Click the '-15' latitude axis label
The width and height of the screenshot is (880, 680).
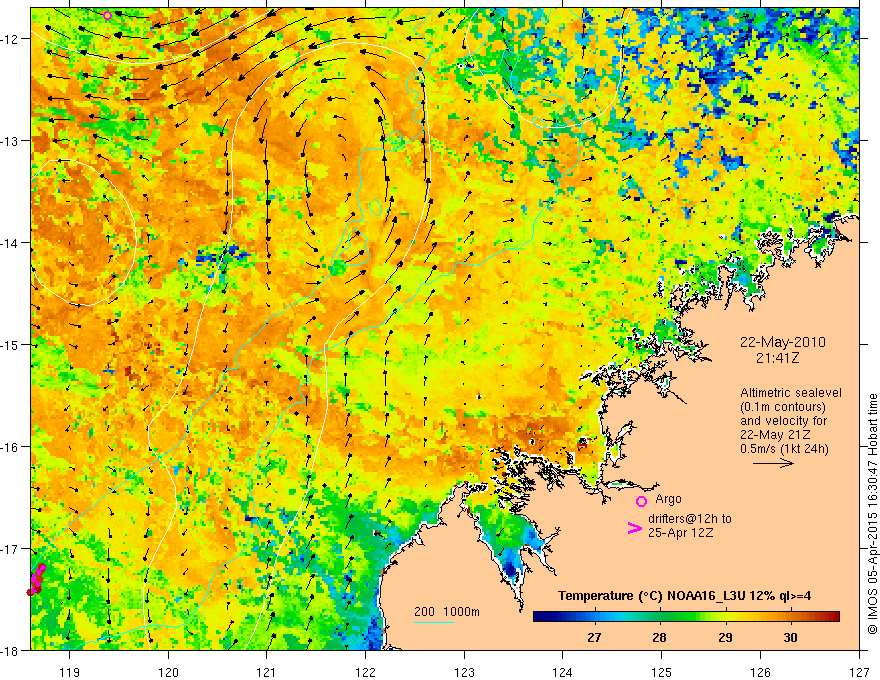10,345
